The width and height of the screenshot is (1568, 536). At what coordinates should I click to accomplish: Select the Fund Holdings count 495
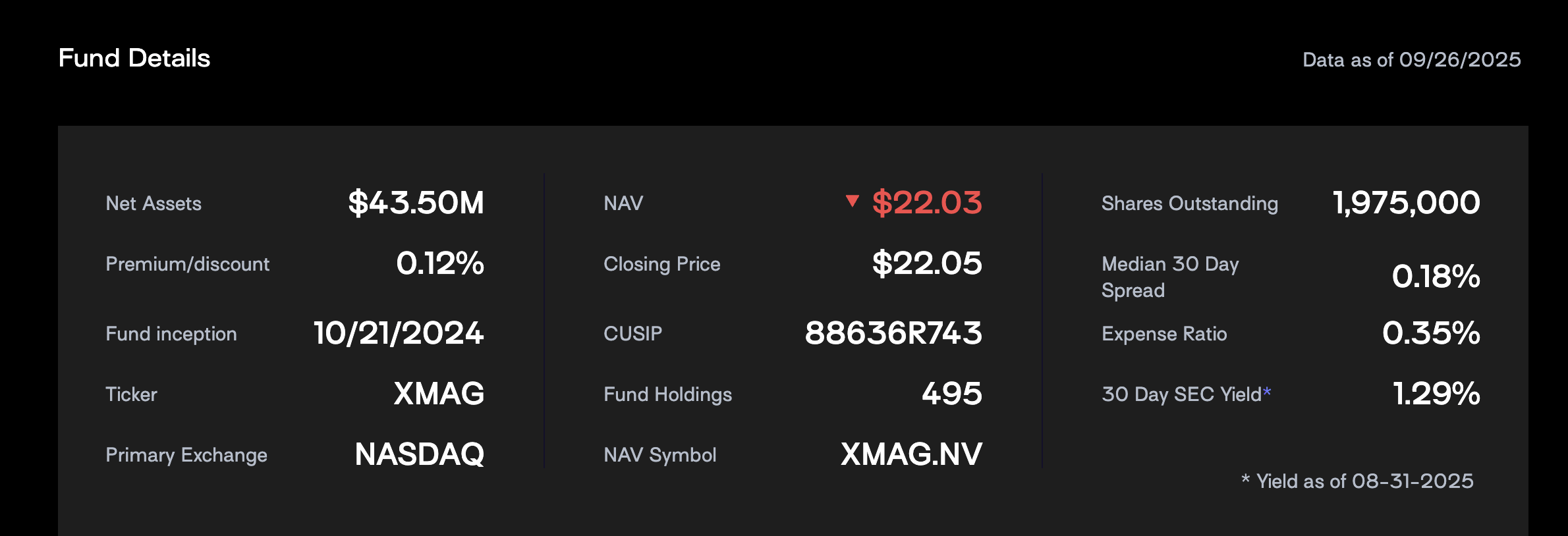click(952, 394)
